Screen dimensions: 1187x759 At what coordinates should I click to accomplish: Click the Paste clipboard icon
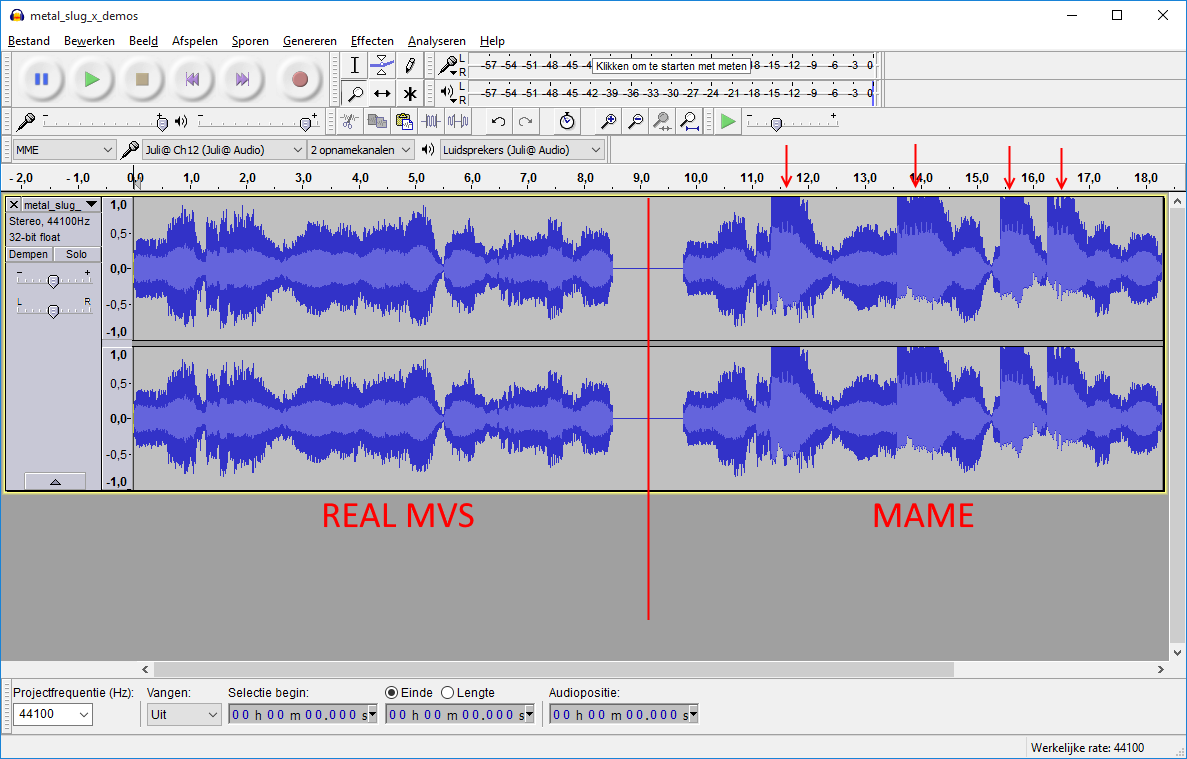click(x=404, y=121)
